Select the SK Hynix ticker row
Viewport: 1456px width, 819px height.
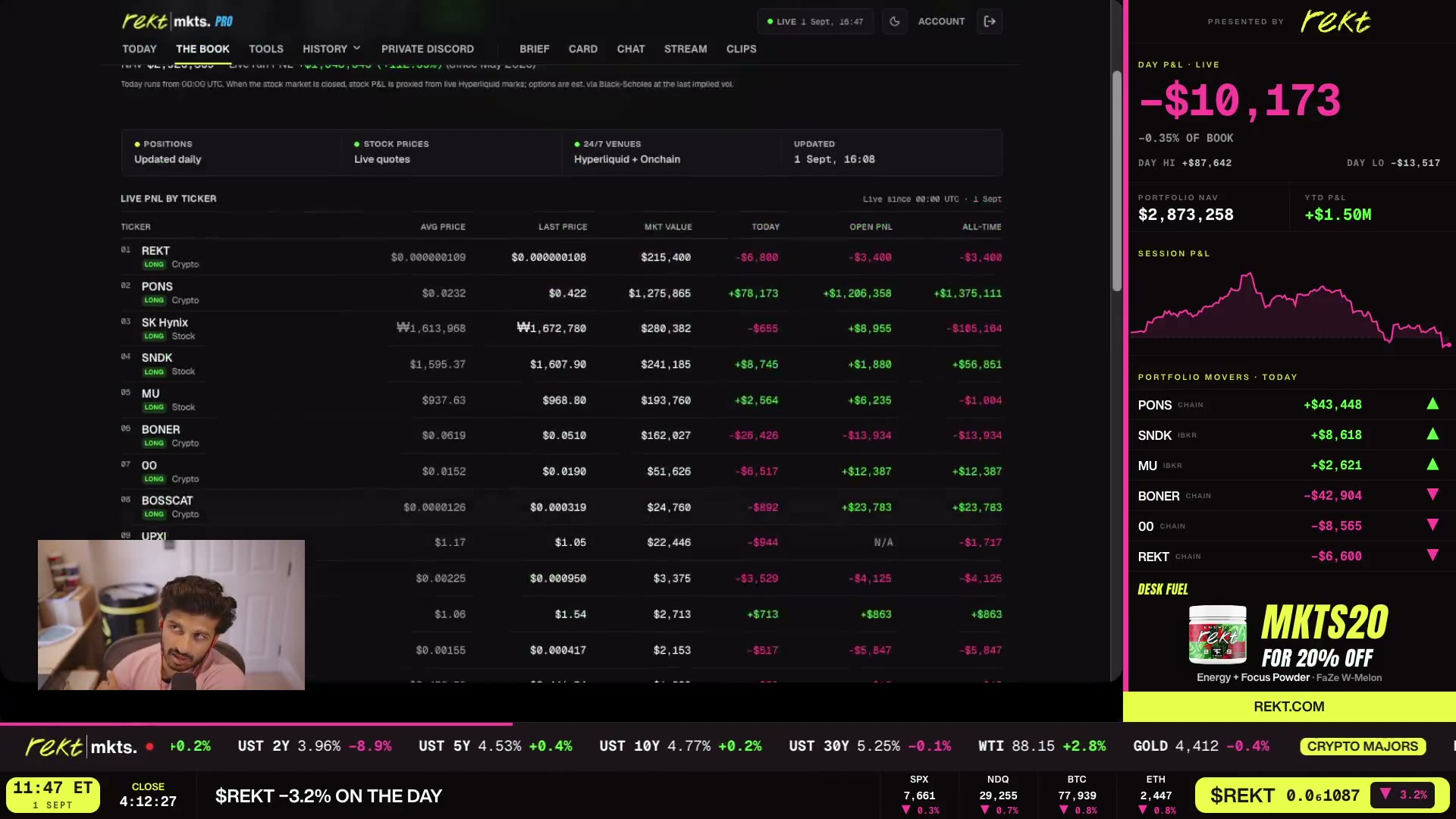click(x=561, y=328)
